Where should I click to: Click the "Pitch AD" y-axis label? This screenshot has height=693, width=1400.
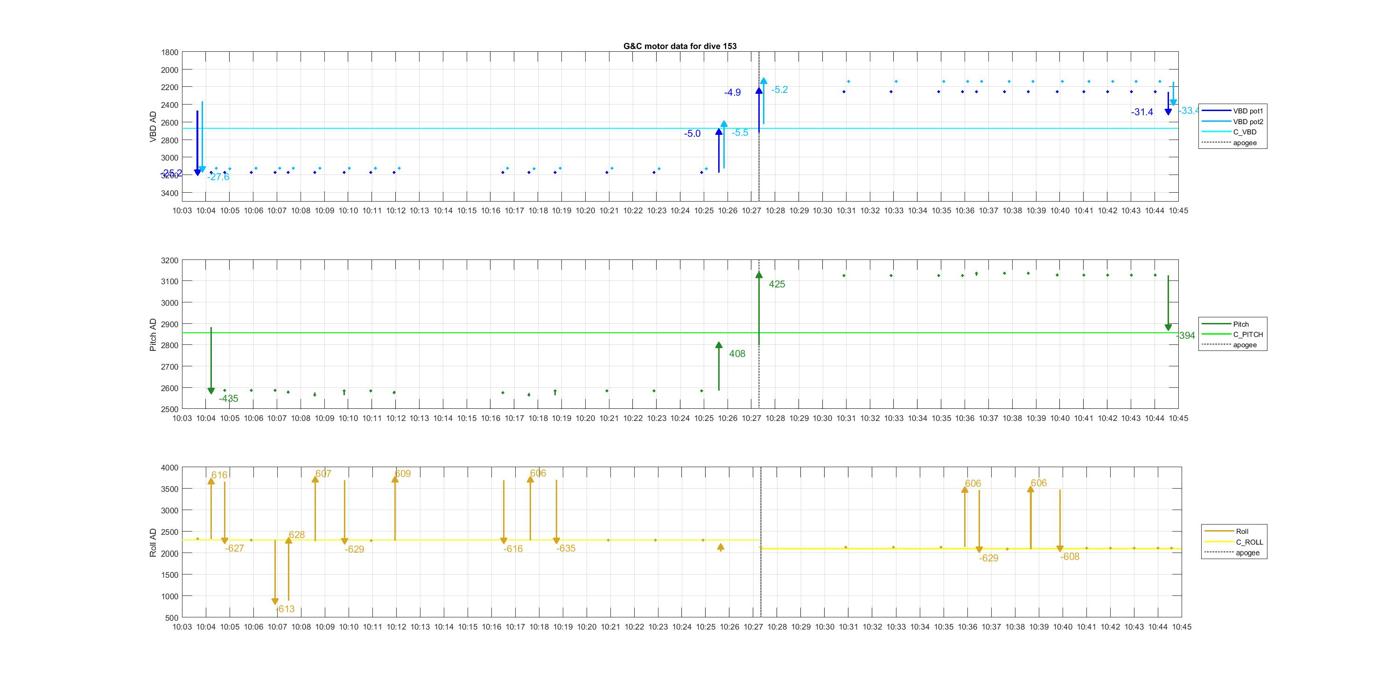[x=153, y=334]
